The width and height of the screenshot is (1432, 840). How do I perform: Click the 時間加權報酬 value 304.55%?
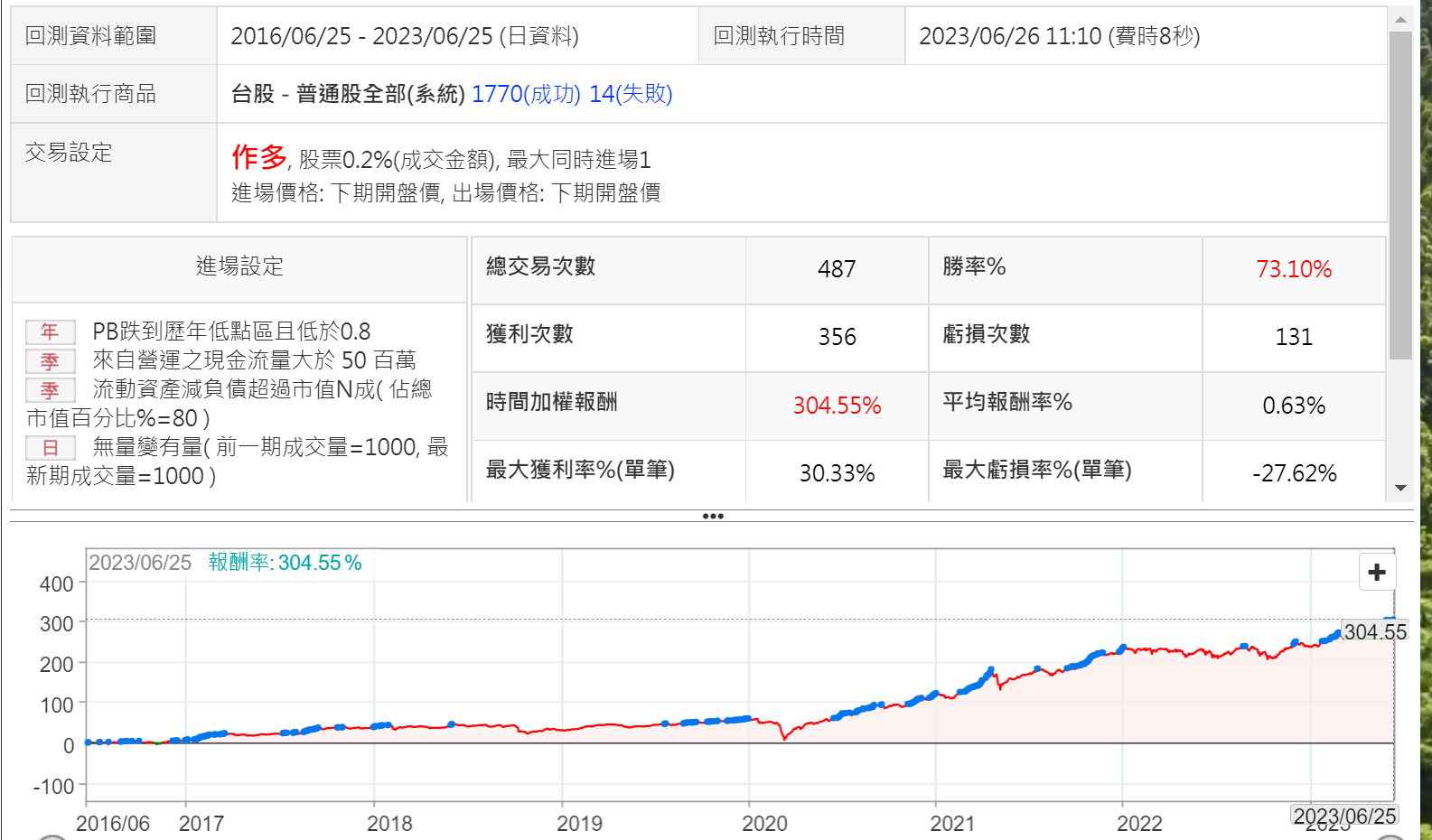click(837, 406)
